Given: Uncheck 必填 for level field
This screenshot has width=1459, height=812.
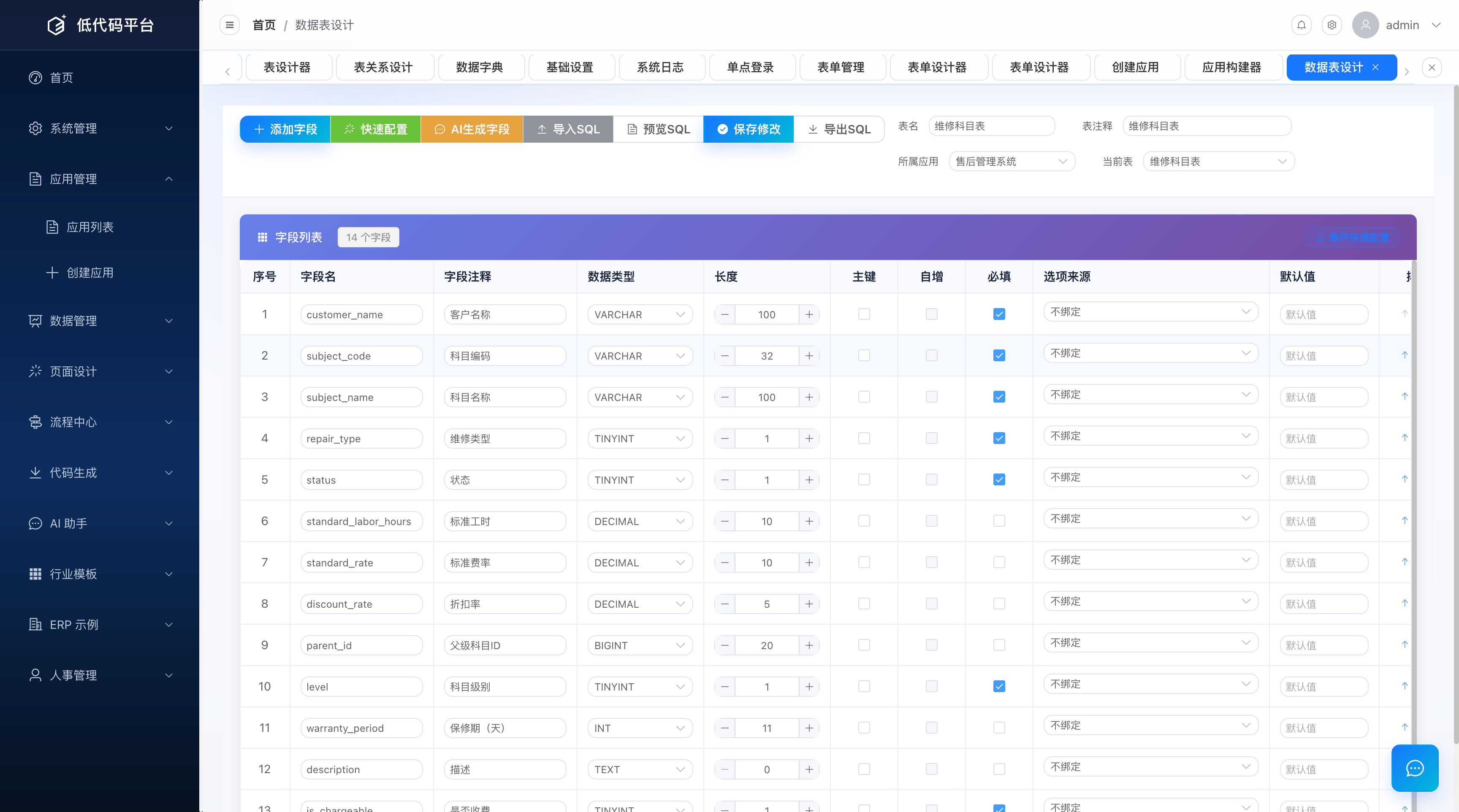Looking at the screenshot, I should tap(999, 686).
